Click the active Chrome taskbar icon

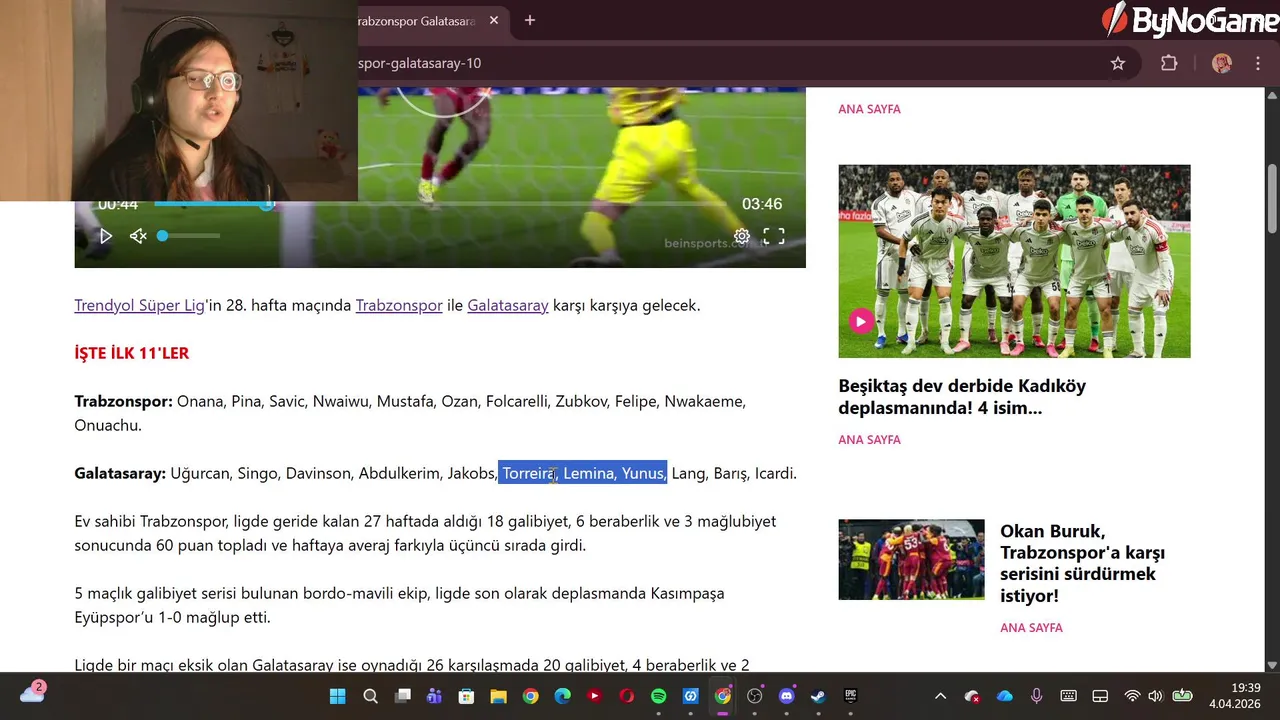pyautogui.click(x=722, y=696)
